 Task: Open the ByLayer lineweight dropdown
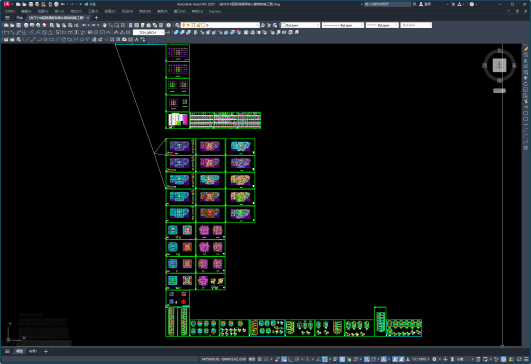point(382,25)
